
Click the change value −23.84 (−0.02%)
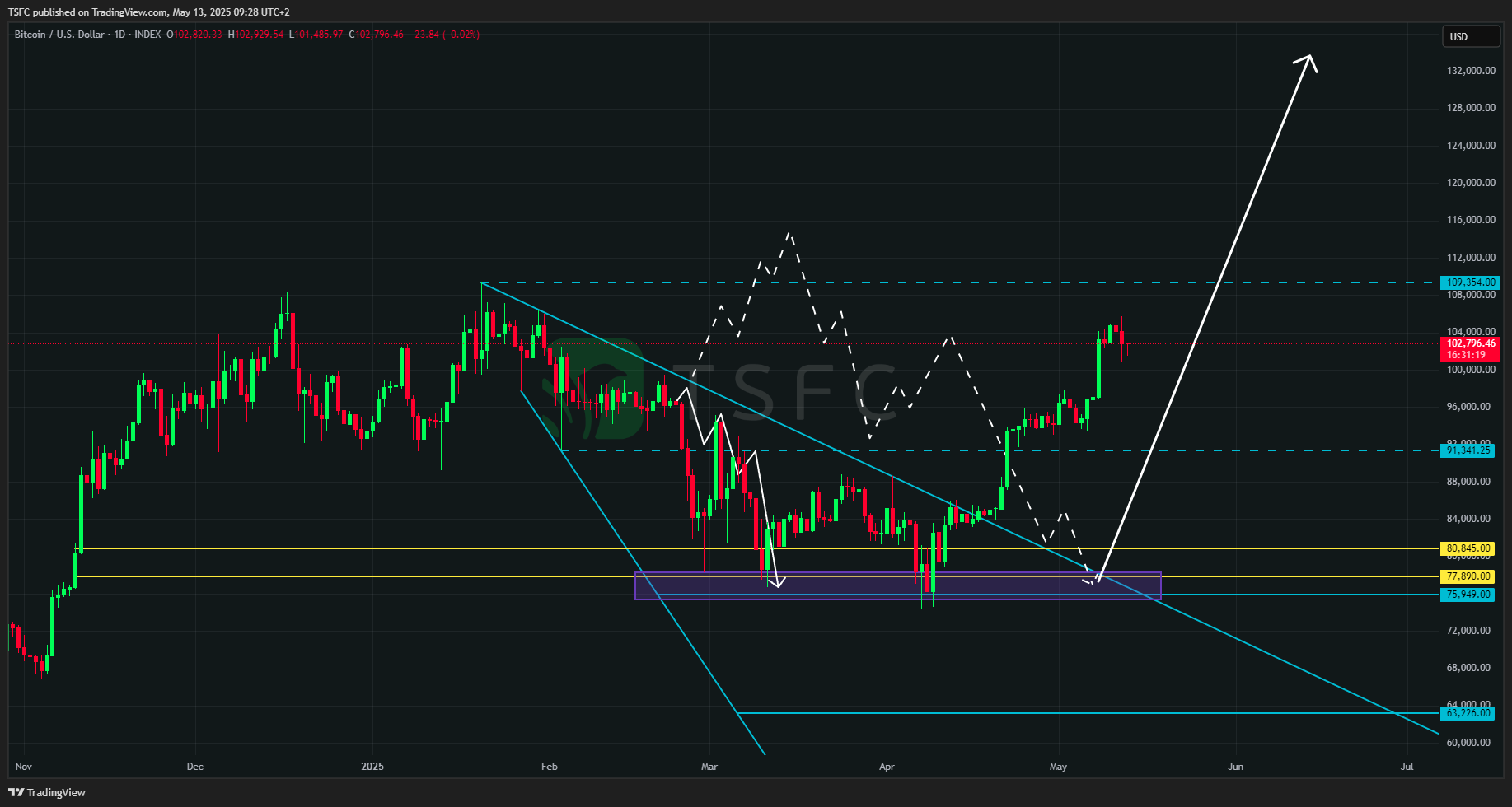[445, 35]
